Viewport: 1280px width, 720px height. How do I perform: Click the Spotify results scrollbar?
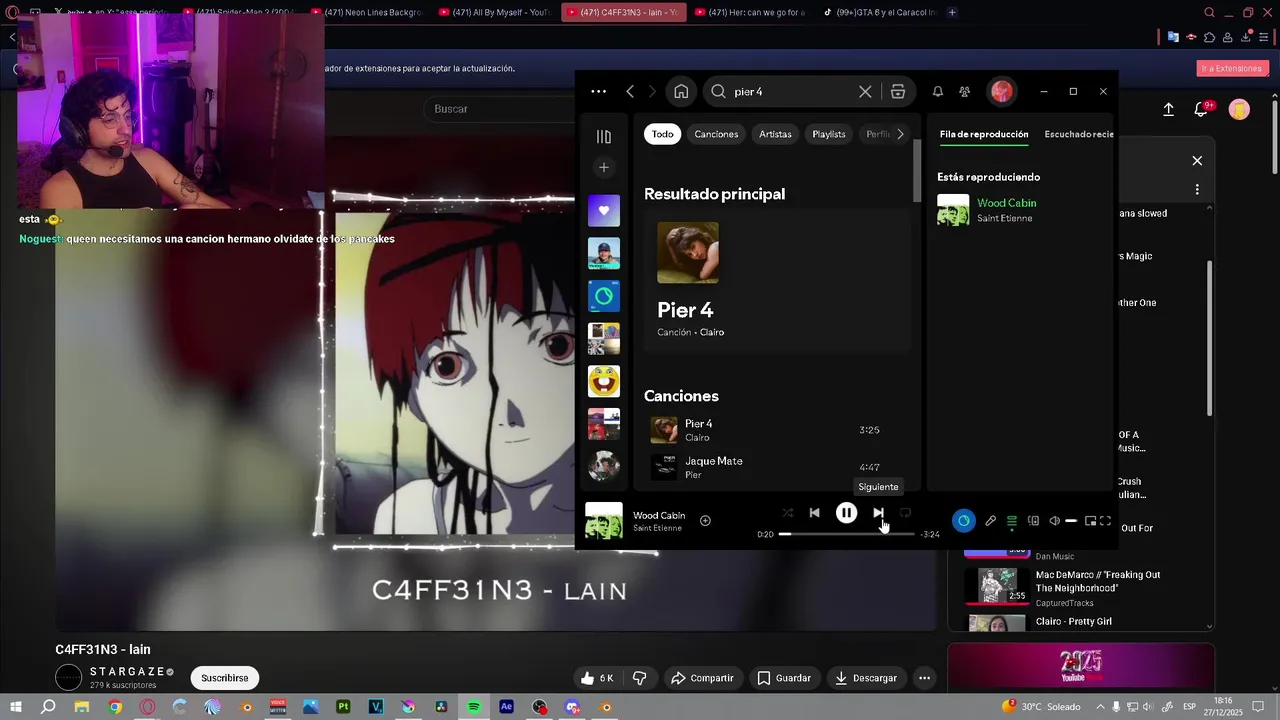pos(916,170)
